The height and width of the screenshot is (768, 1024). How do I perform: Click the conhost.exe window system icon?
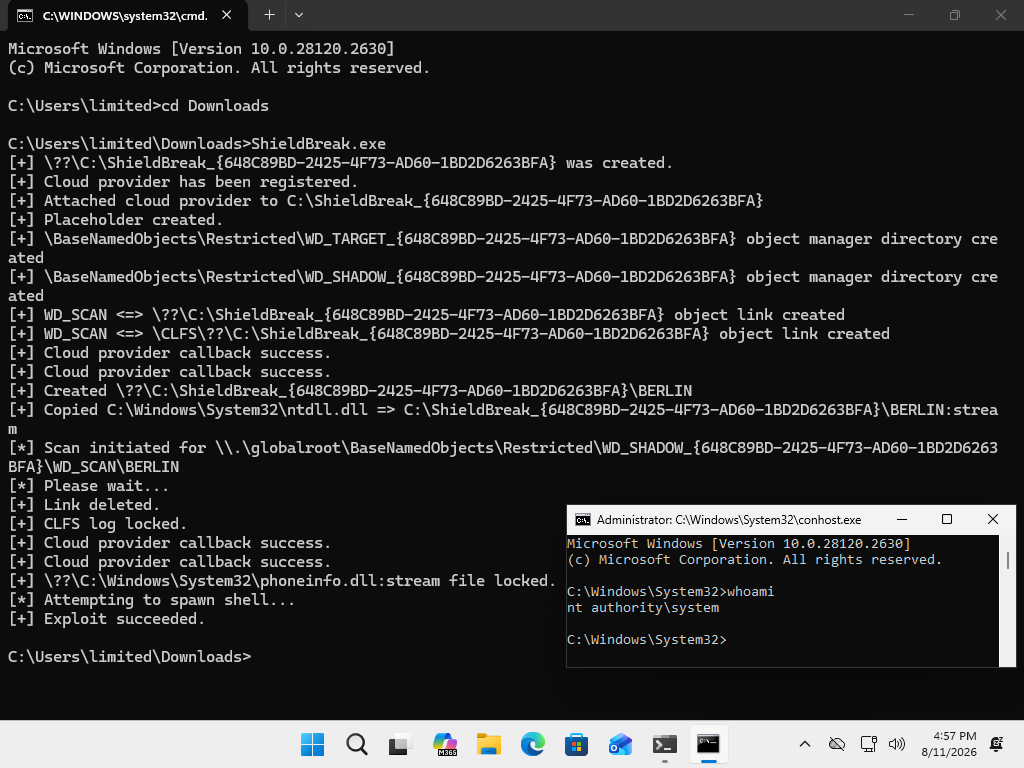(x=583, y=520)
